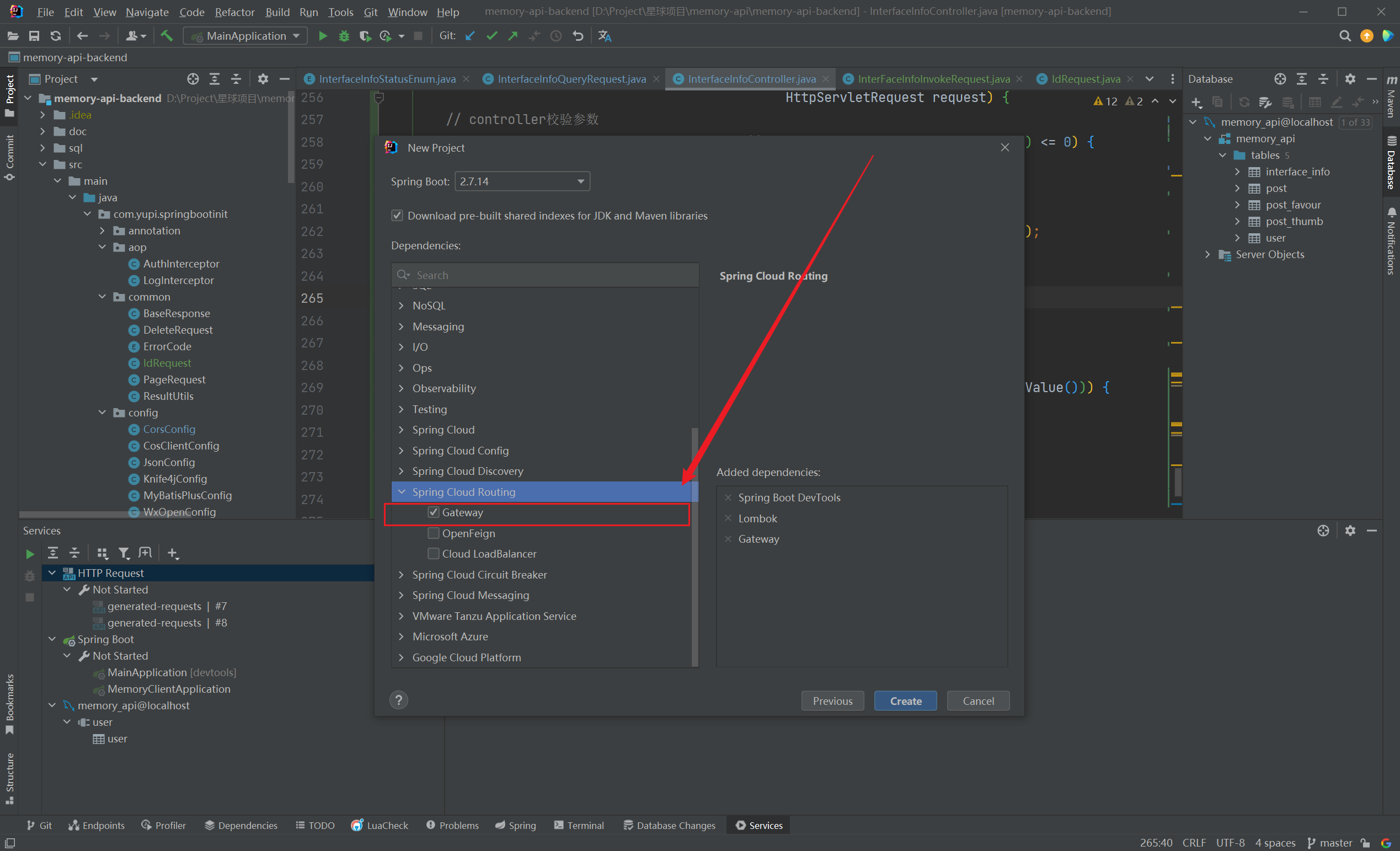Viewport: 1400px width, 851px height.
Task: Click the dependencies Search field
Action: [x=545, y=275]
